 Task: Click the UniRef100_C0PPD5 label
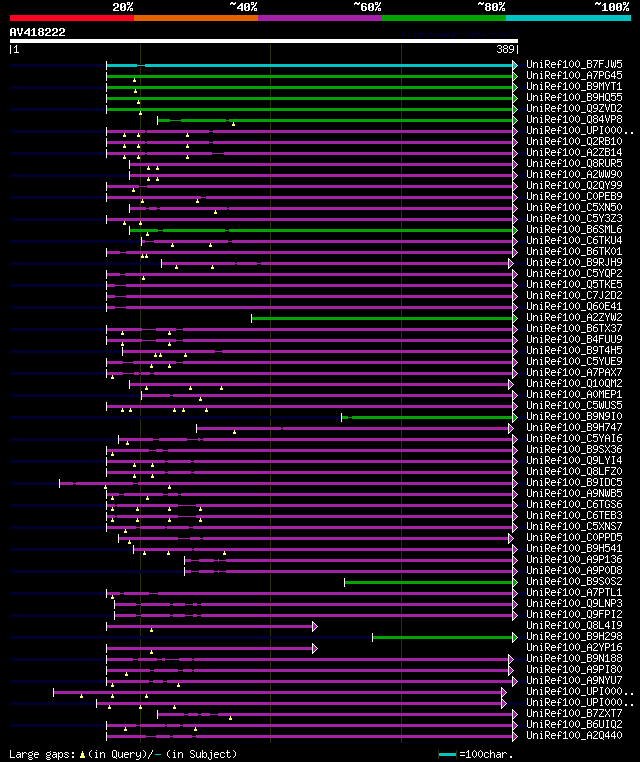pos(574,537)
